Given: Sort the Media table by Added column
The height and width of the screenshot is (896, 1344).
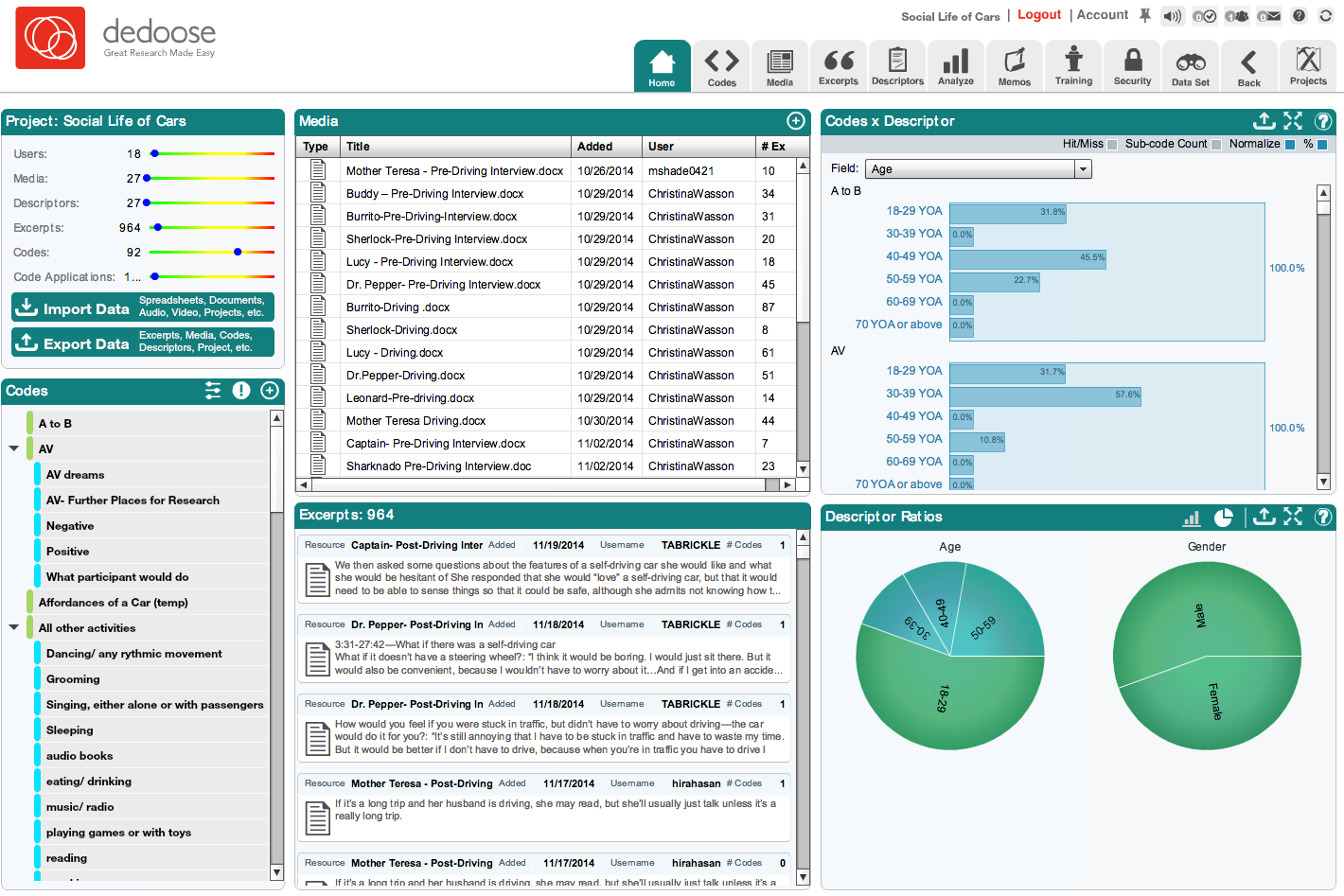Looking at the screenshot, I should pyautogui.click(x=607, y=147).
